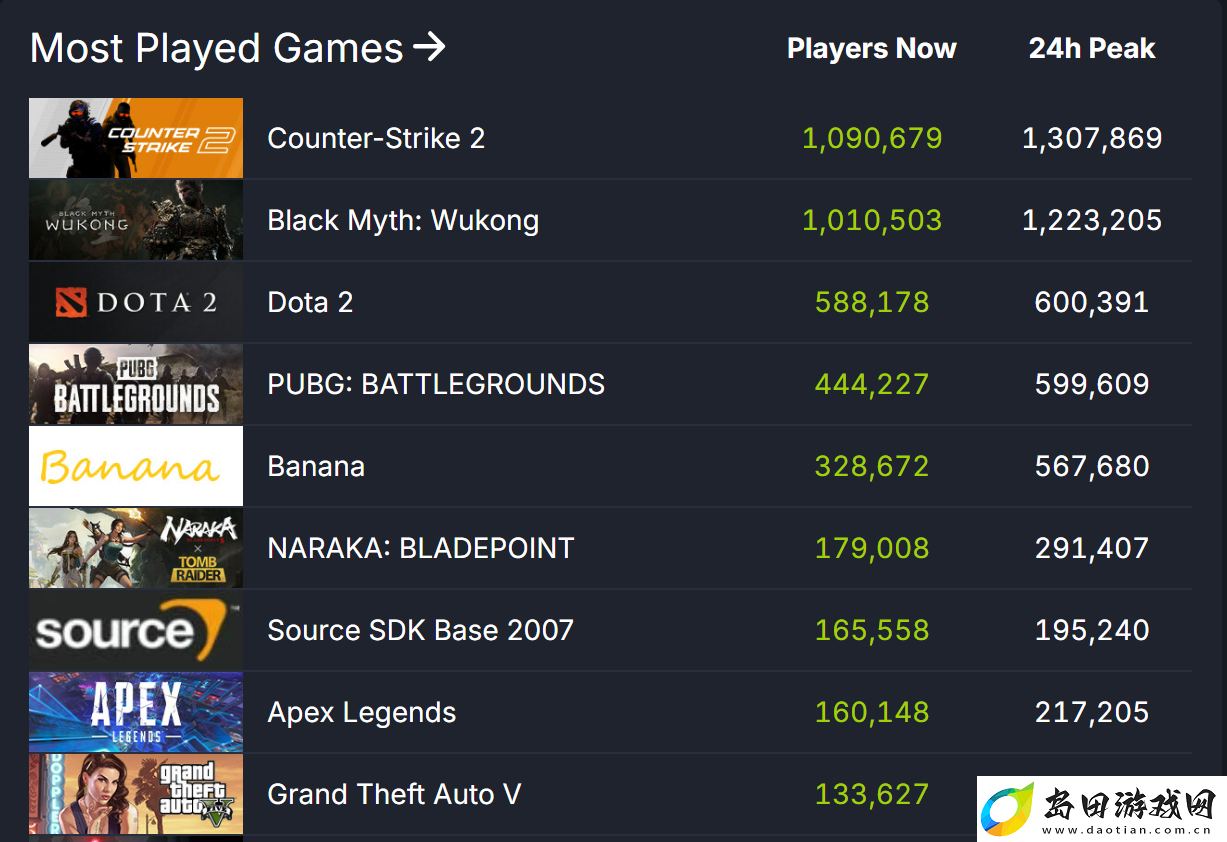Select the 160,148 players now count
This screenshot has height=842, width=1227.
click(872, 712)
